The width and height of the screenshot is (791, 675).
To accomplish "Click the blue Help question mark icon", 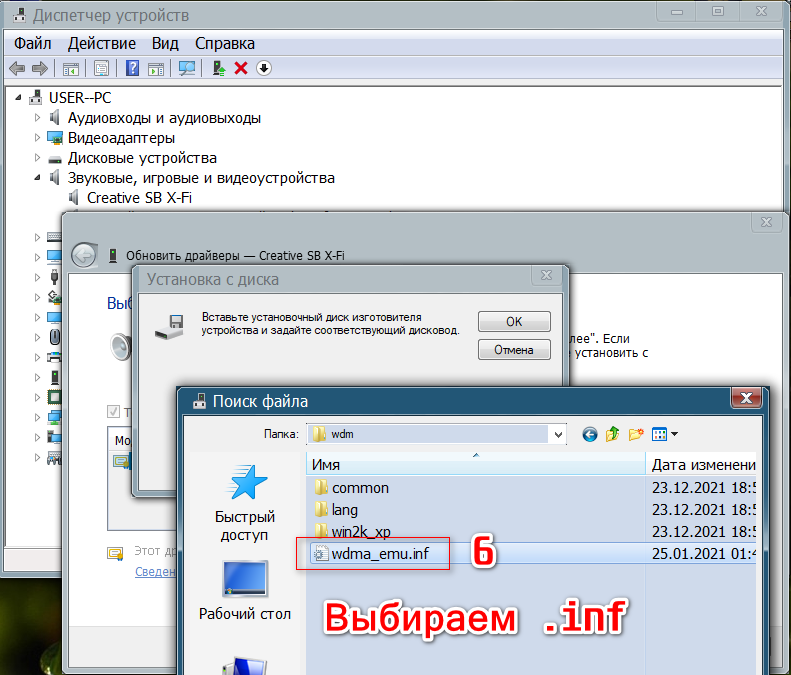I will 132,68.
